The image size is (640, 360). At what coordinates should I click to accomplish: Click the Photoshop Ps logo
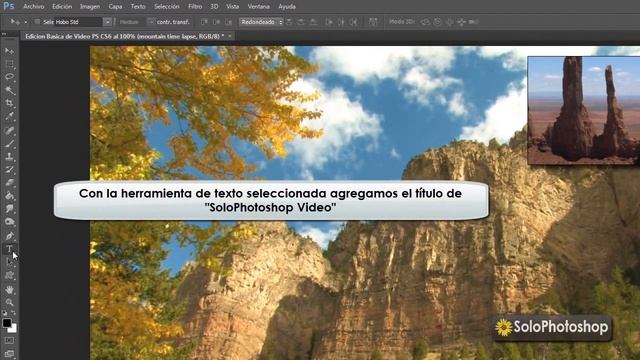[x=9, y=6]
